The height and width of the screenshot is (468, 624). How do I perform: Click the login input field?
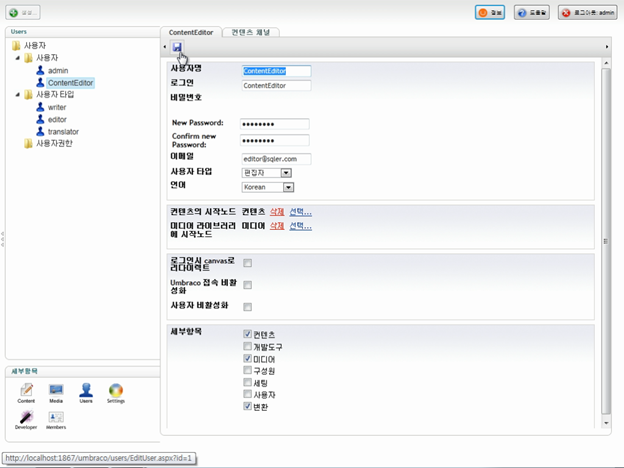[276, 86]
